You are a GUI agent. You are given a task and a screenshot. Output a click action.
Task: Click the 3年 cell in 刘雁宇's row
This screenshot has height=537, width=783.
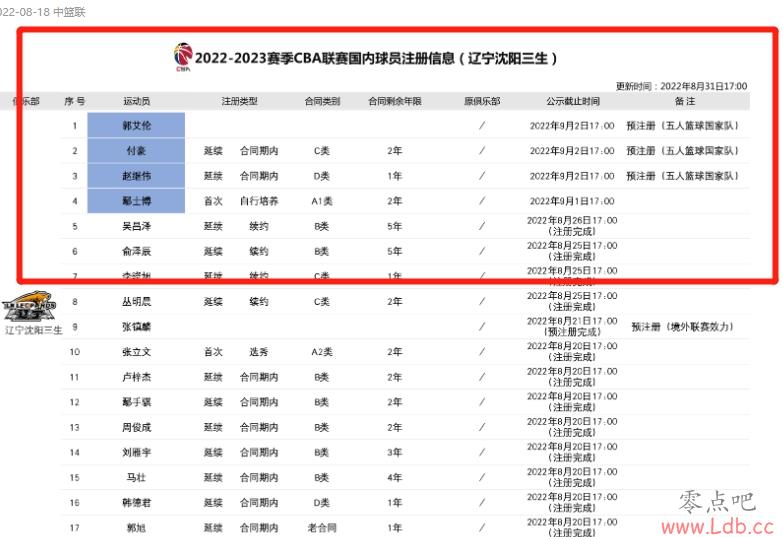394,453
